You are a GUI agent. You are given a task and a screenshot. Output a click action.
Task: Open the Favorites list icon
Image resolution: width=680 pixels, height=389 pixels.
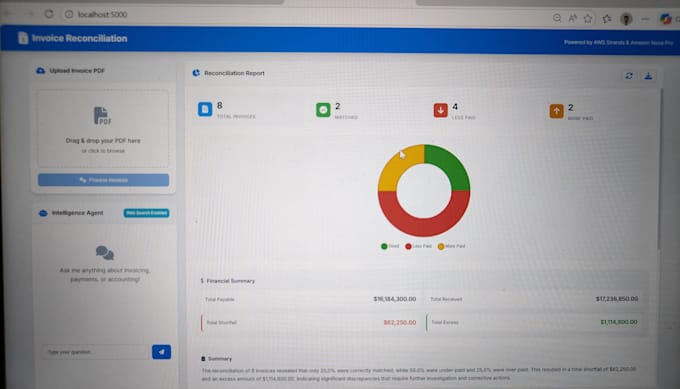tap(607, 18)
